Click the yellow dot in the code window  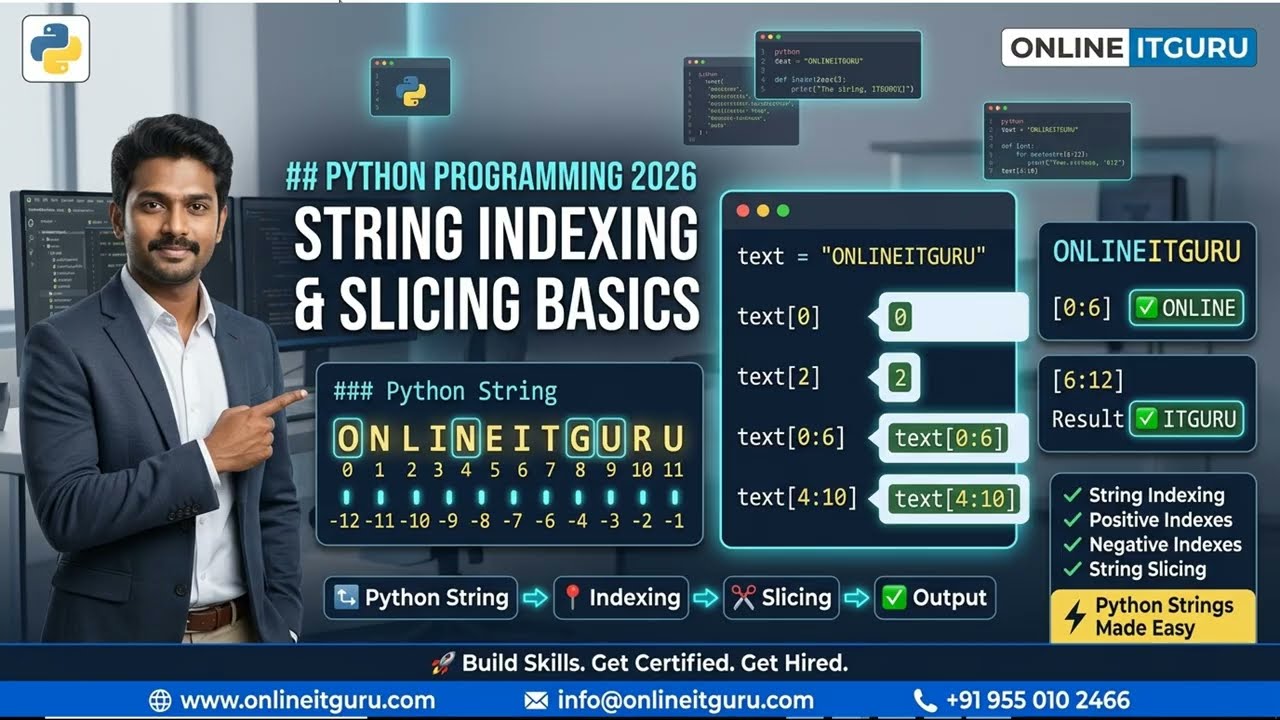pyautogui.click(x=763, y=211)
